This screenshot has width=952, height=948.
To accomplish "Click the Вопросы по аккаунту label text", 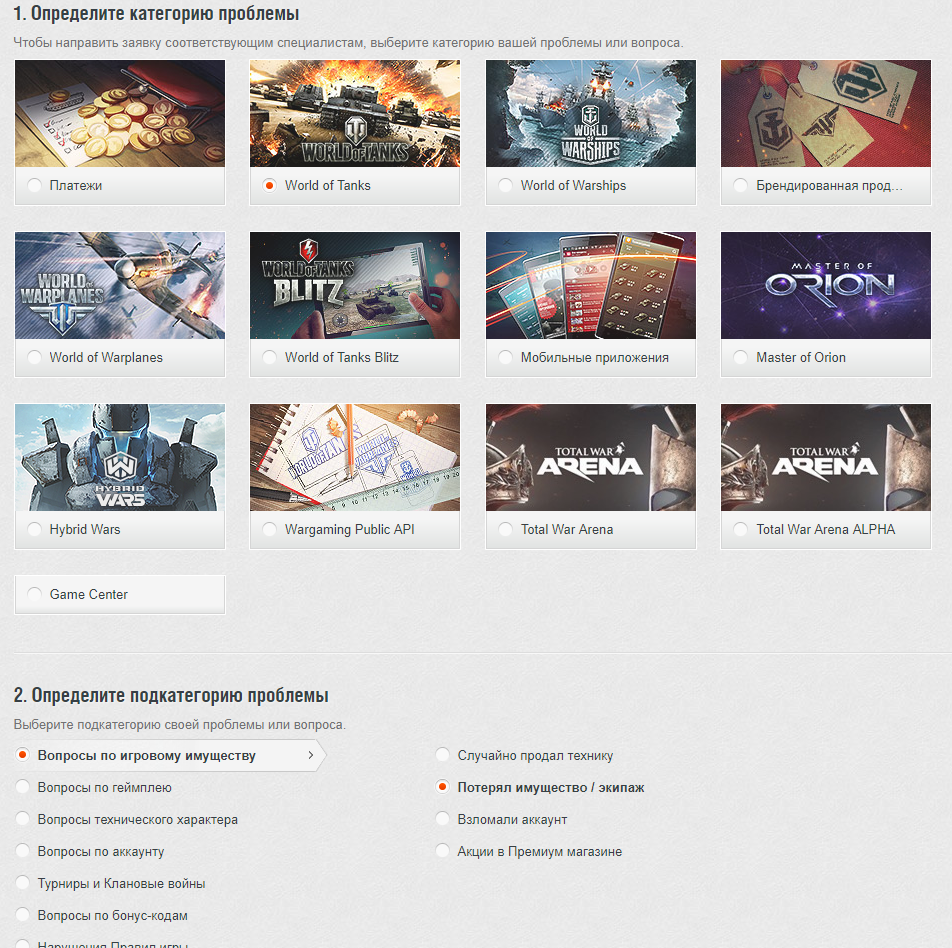I will 101,851.
